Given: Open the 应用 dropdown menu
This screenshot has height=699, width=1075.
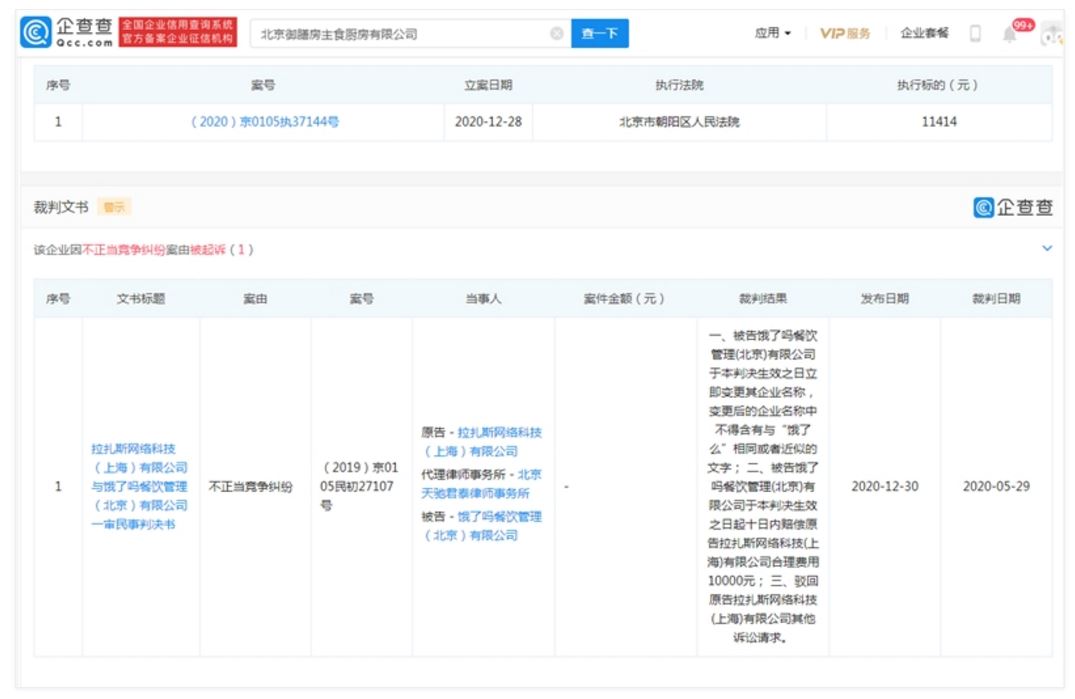Looking at the screenshot, I should [773, 32].
